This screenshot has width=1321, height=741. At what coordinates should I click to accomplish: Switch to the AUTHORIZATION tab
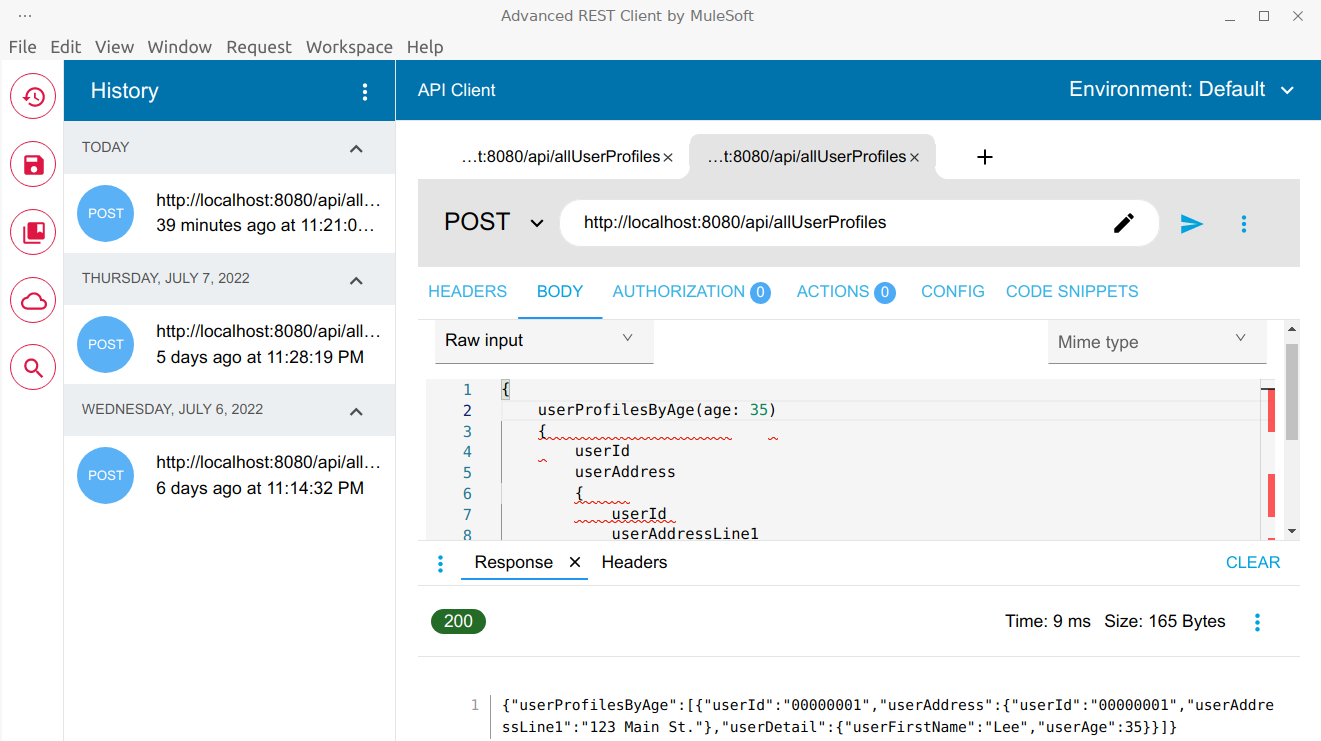tap(692, 292)
